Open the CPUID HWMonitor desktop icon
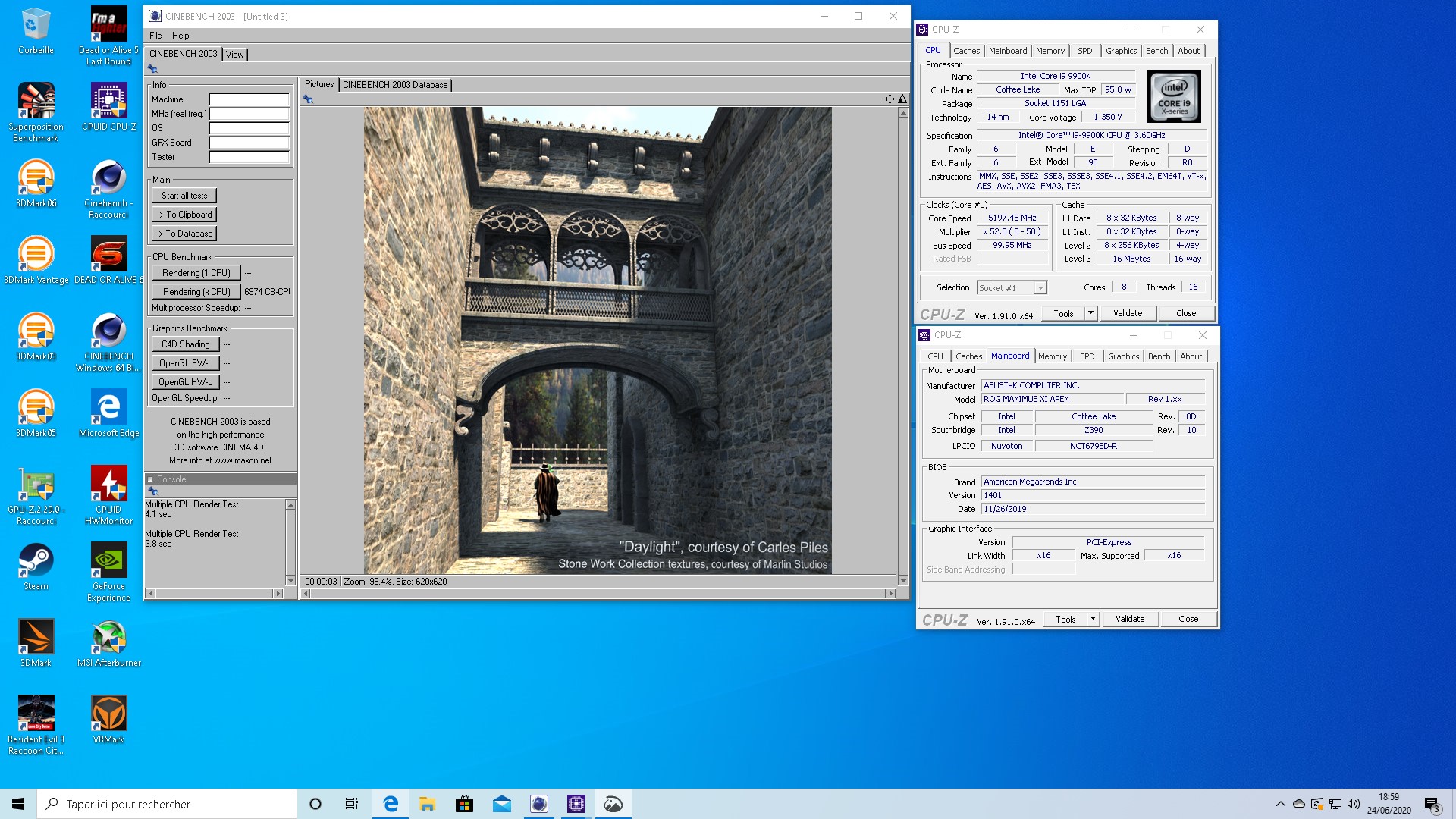The height and width of the screenshot is (819, 1456). pos(108,495)
